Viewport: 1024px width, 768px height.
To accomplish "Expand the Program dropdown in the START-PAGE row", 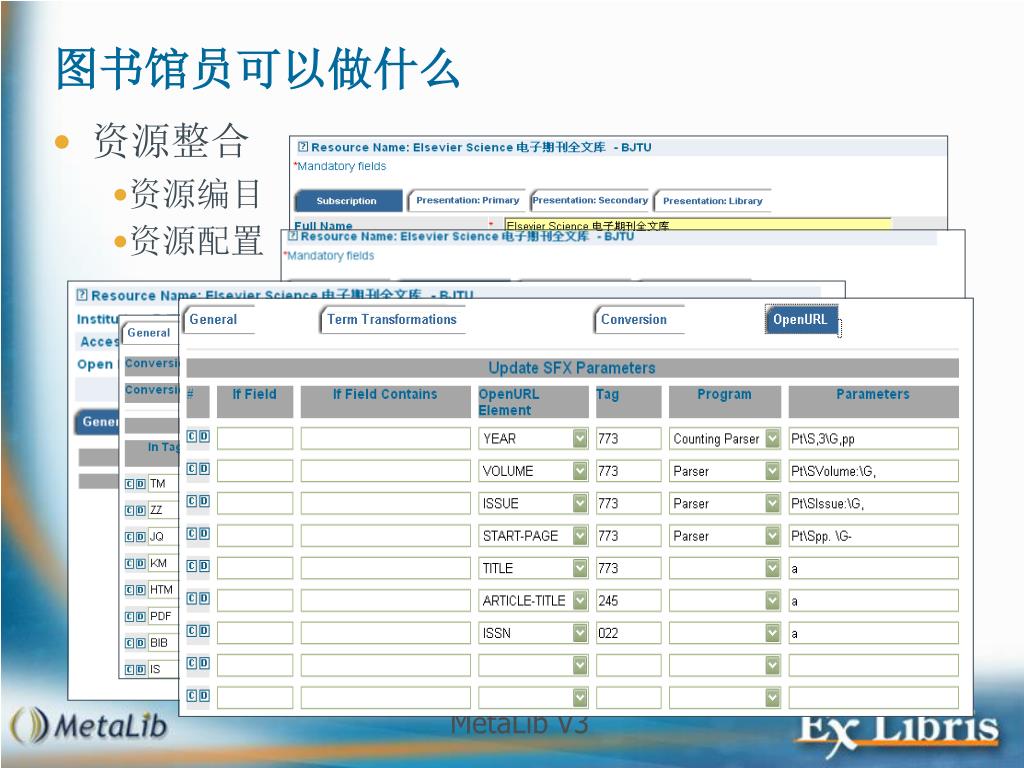I will (x=773, y=536).
